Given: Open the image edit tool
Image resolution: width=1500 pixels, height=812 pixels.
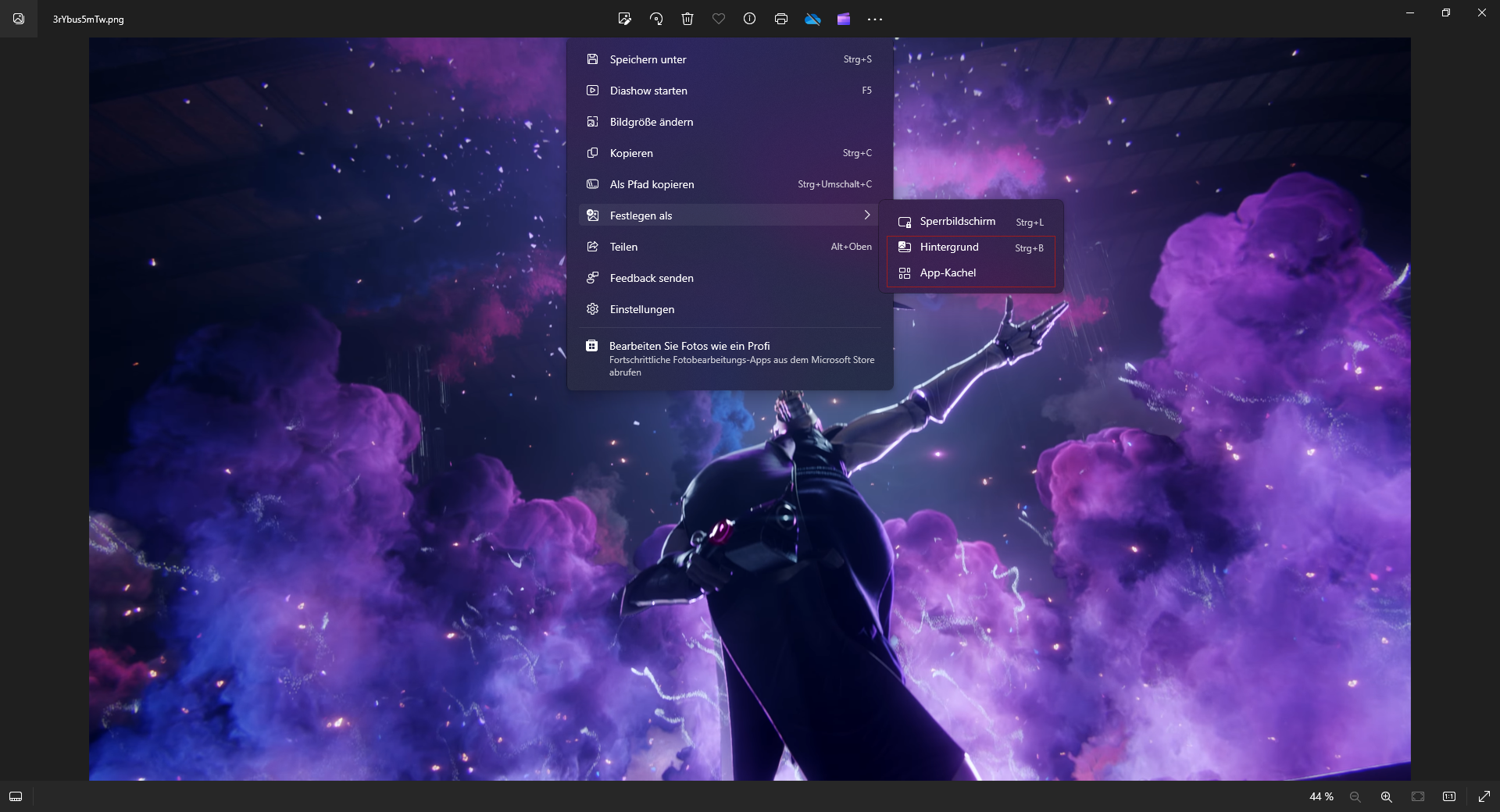Looking at the screenshot, I should 624,19.
